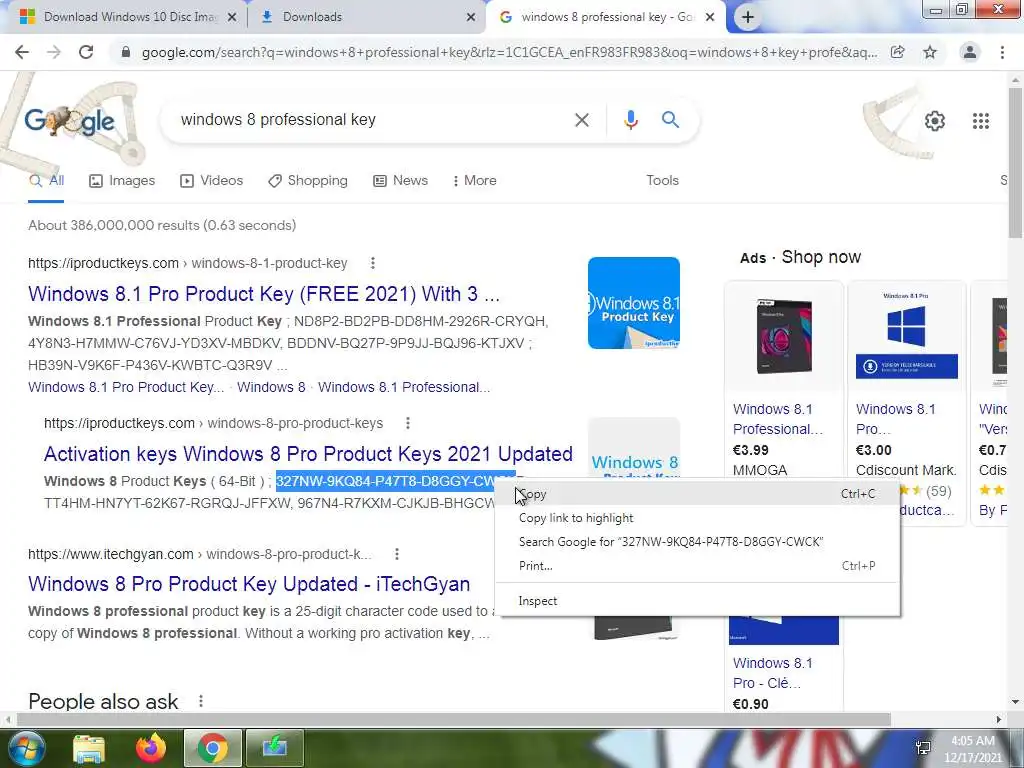The height and width of the screenshot is (768, 1024).
Task: Click the search query input field
Action: 372,120
